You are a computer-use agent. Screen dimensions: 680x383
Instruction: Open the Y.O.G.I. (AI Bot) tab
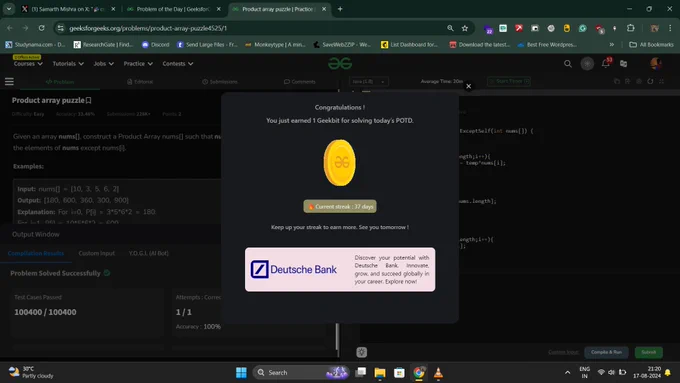(x=149, y=253)
